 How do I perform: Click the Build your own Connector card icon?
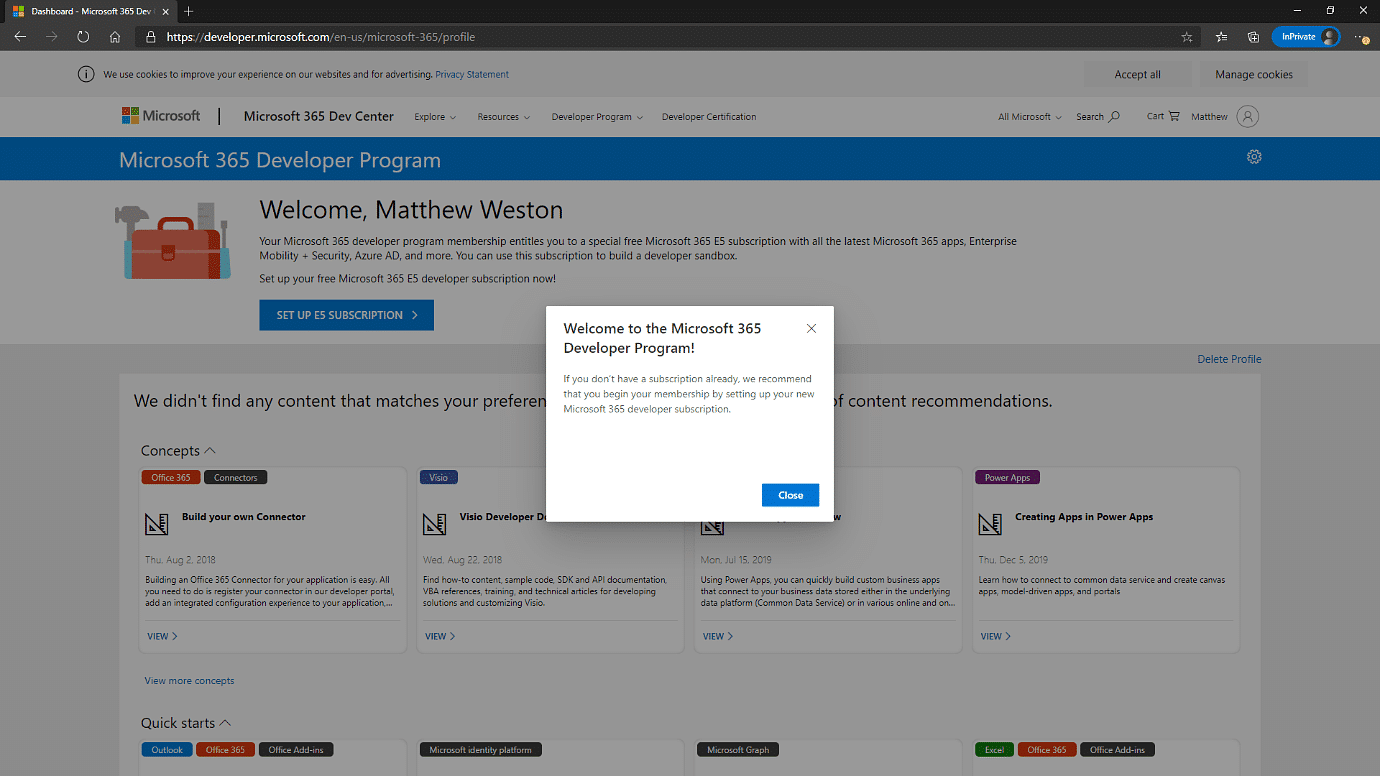[x=157, y=524]
